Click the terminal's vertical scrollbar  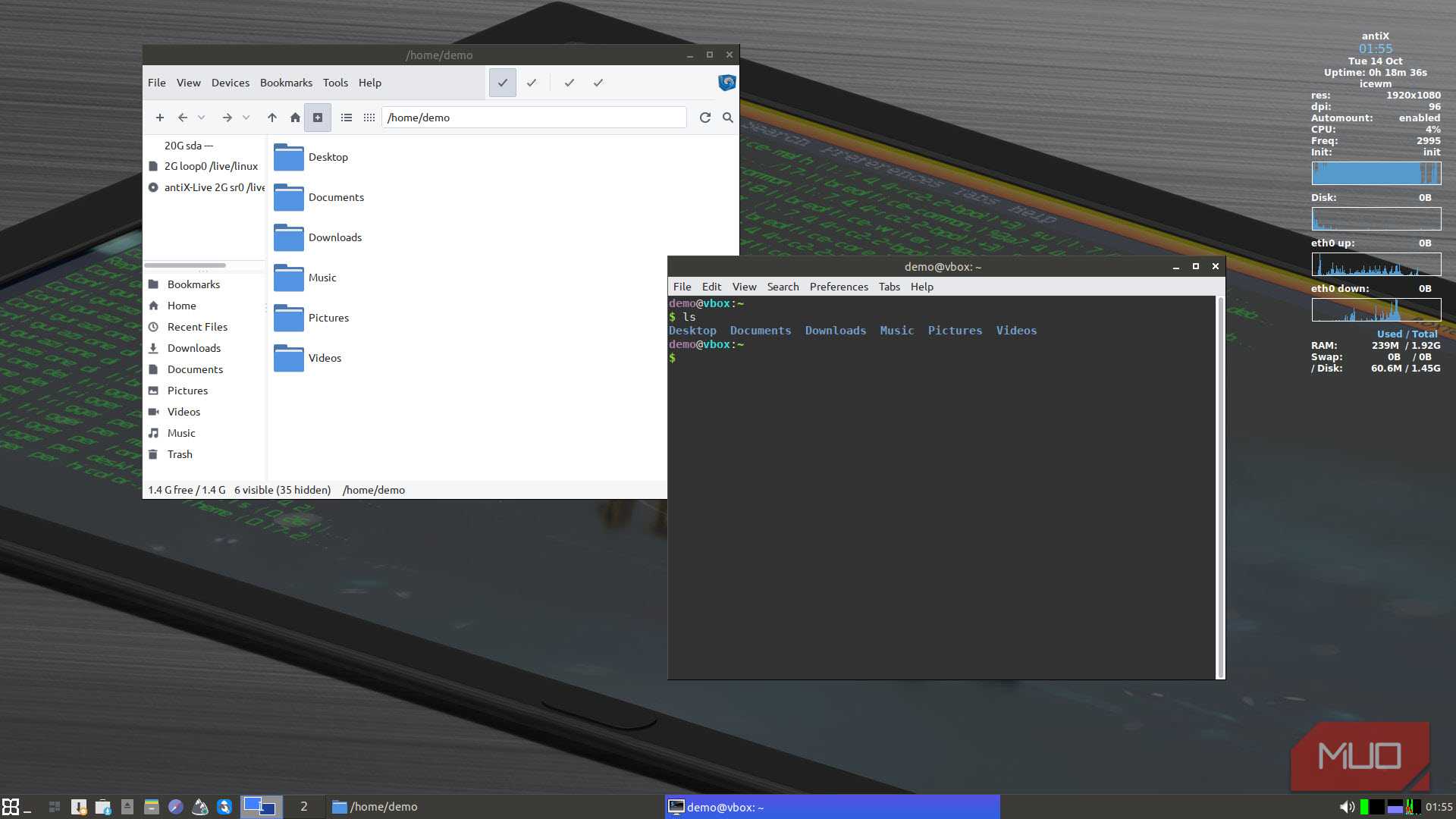coord(1220,488)
